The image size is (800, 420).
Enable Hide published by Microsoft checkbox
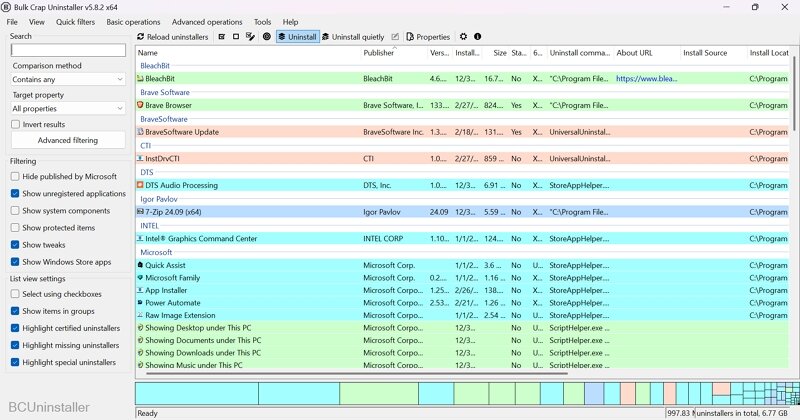pyautogui.click(x=15, y=176)
